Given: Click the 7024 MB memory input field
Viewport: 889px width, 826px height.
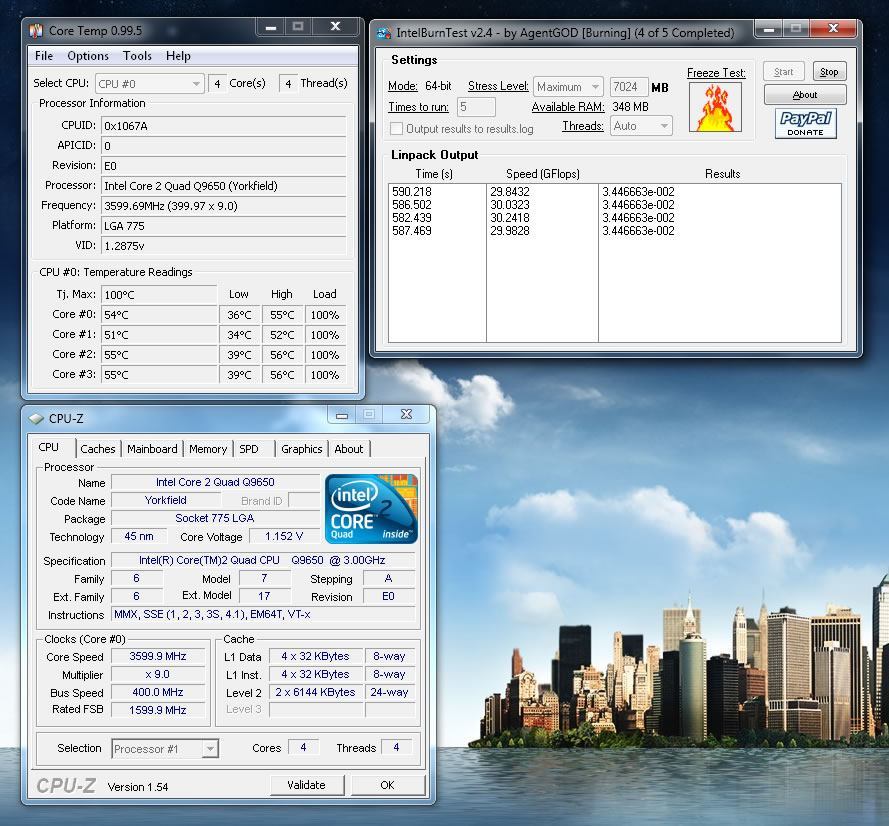Looking at the screenshot, I should 629,87.
